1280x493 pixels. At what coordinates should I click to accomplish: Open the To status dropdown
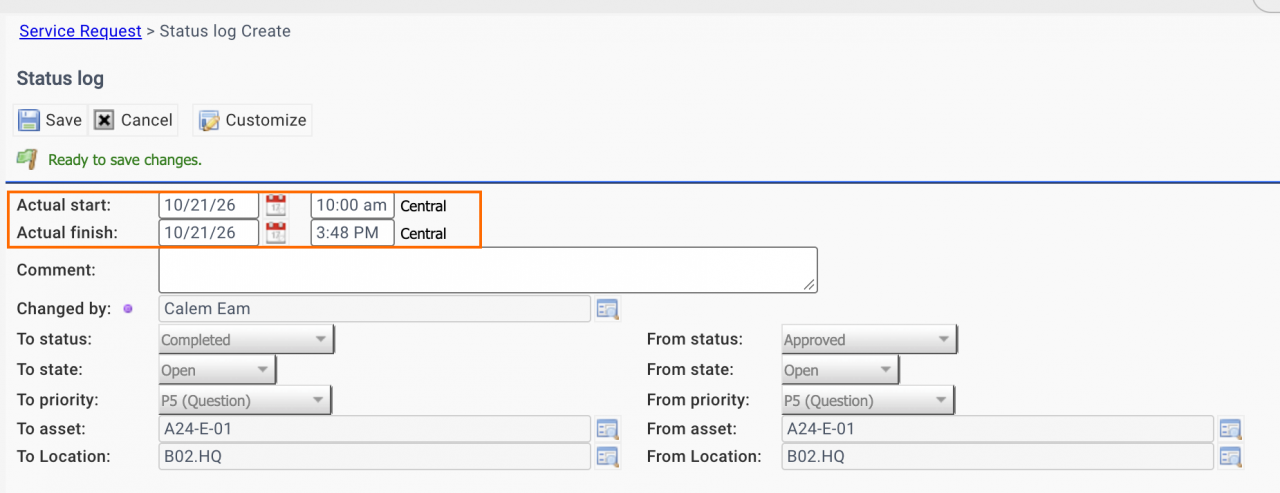pyautogui.click(x=246, y=340)
